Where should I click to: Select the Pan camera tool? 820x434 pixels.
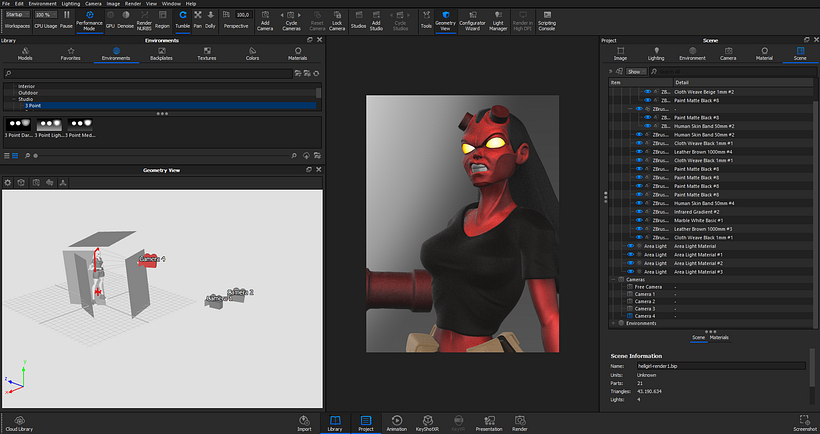[198, 20]
